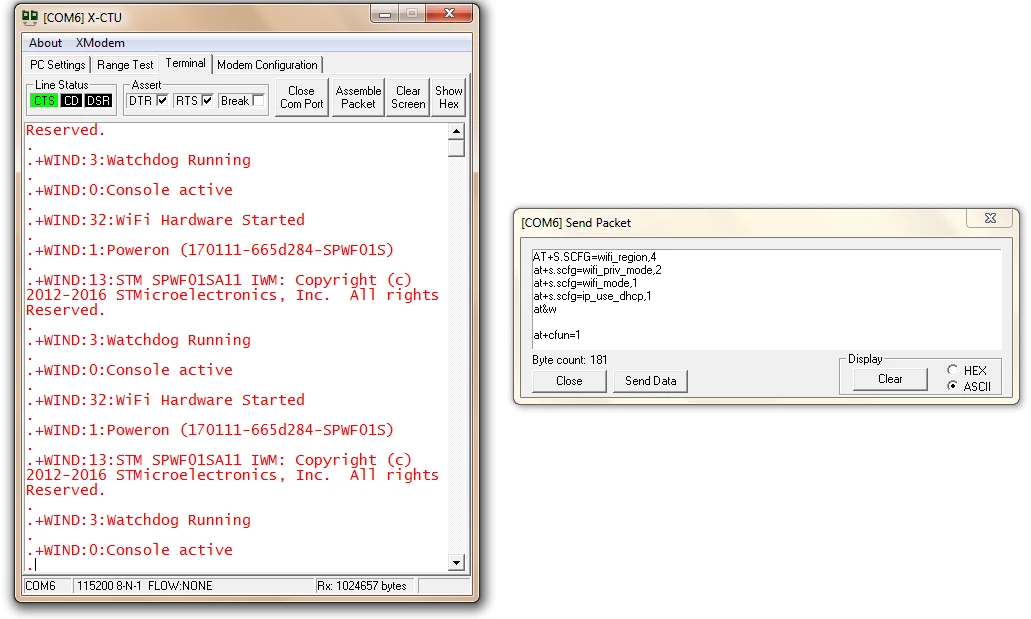This screenshot has height=619, width=1031.
Task: Click 'at+s.scfg=wifi_priv_mode,2' line in Send Packet
Action: [597, 270]
